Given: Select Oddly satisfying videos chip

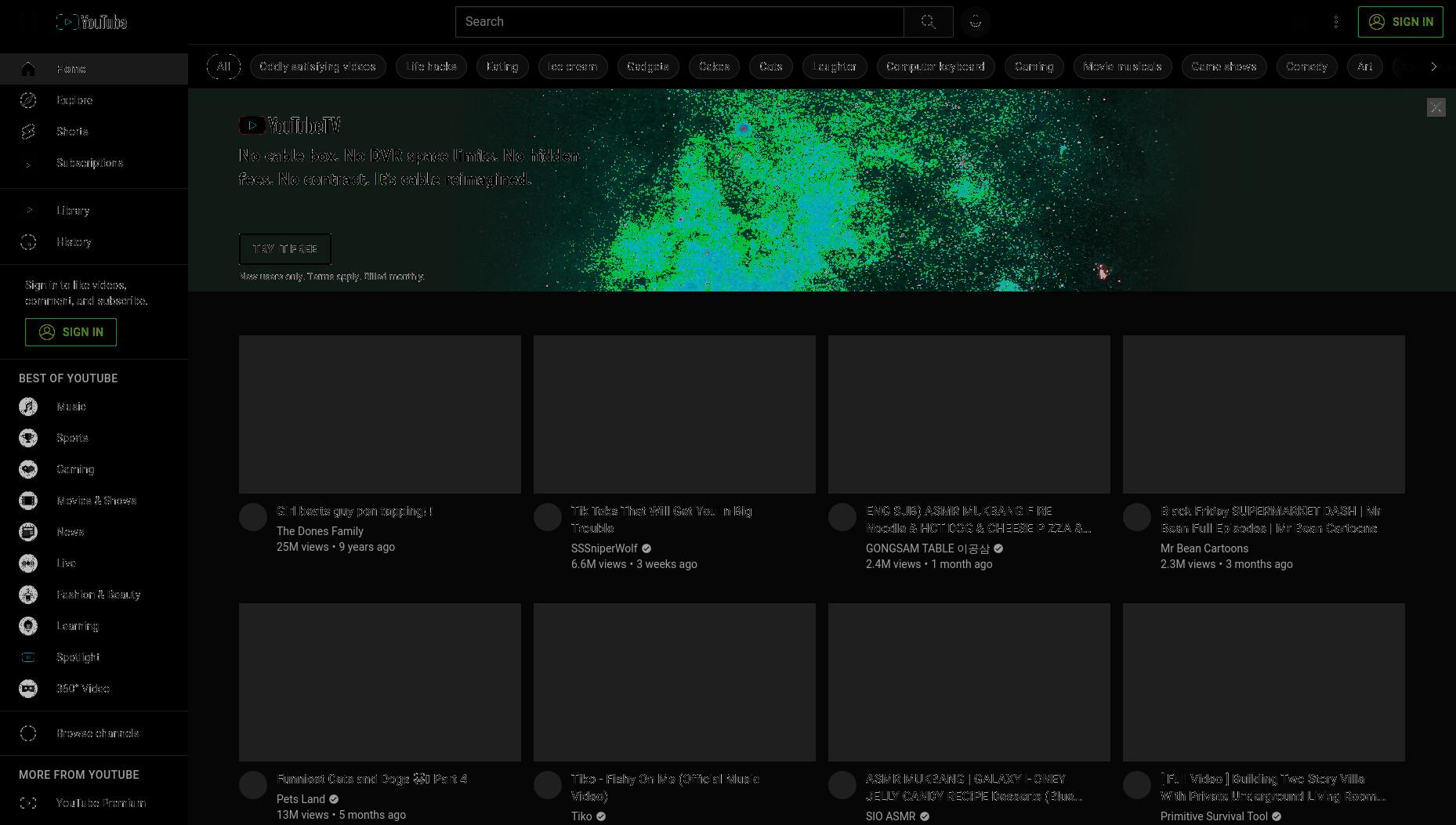Looking at the screenshot, I should pyautogui.click(x=317, y=67).
